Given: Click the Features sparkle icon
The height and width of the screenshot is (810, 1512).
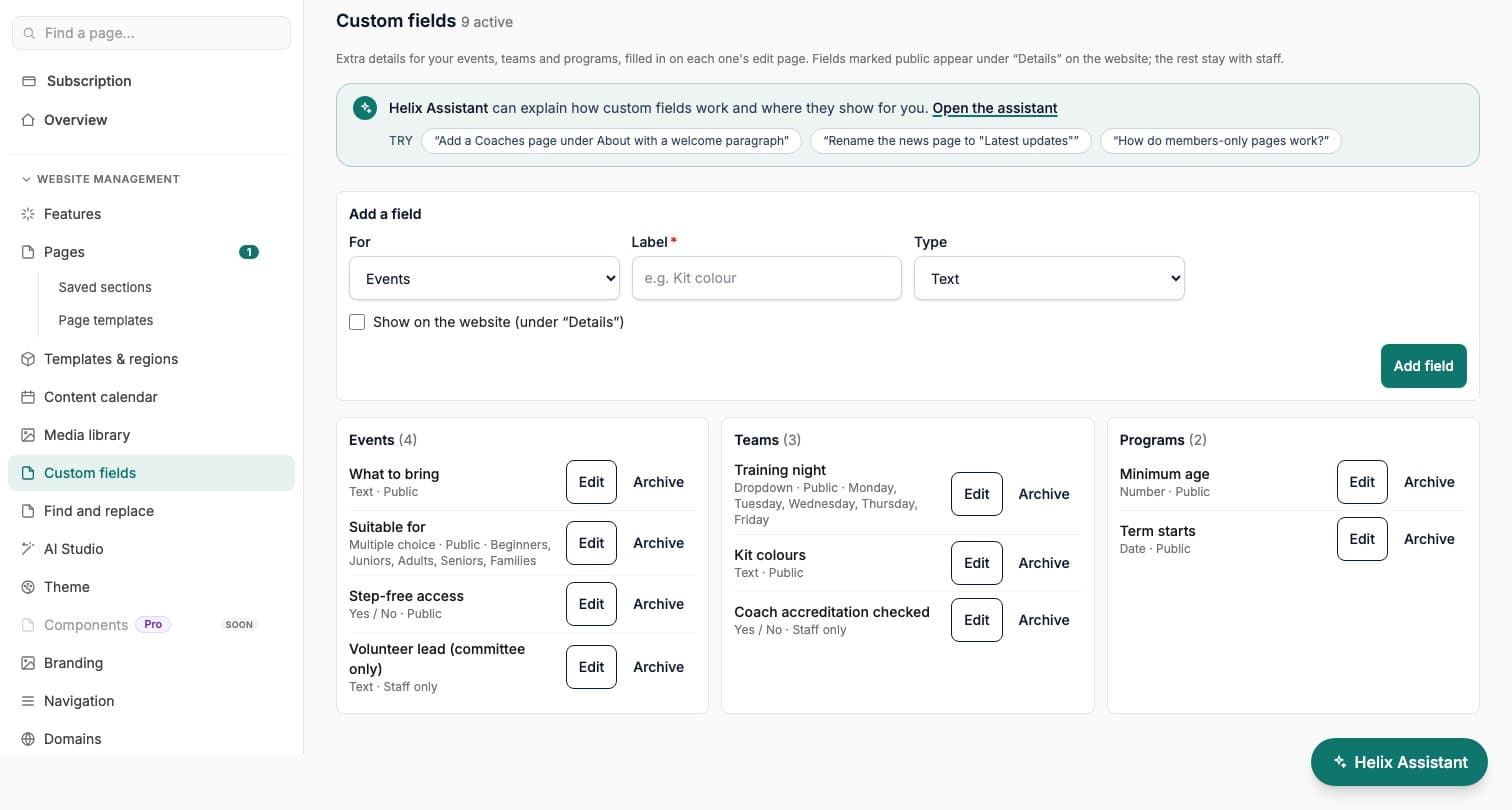Looking at the screenshot, I should [x=28, y=214].
